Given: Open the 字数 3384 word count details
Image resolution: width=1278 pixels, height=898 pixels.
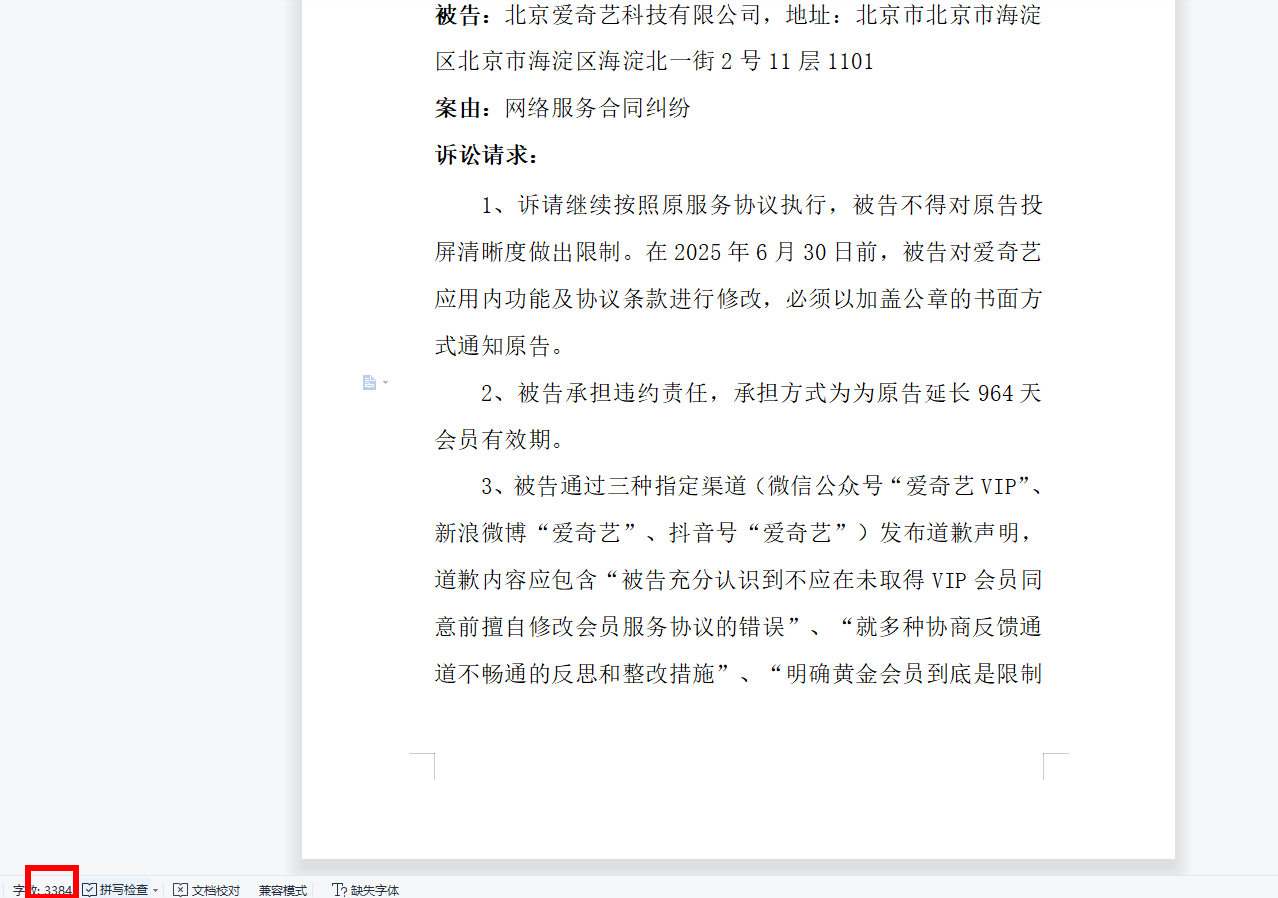Looking at the screenshot, I should tap(42, 890).
